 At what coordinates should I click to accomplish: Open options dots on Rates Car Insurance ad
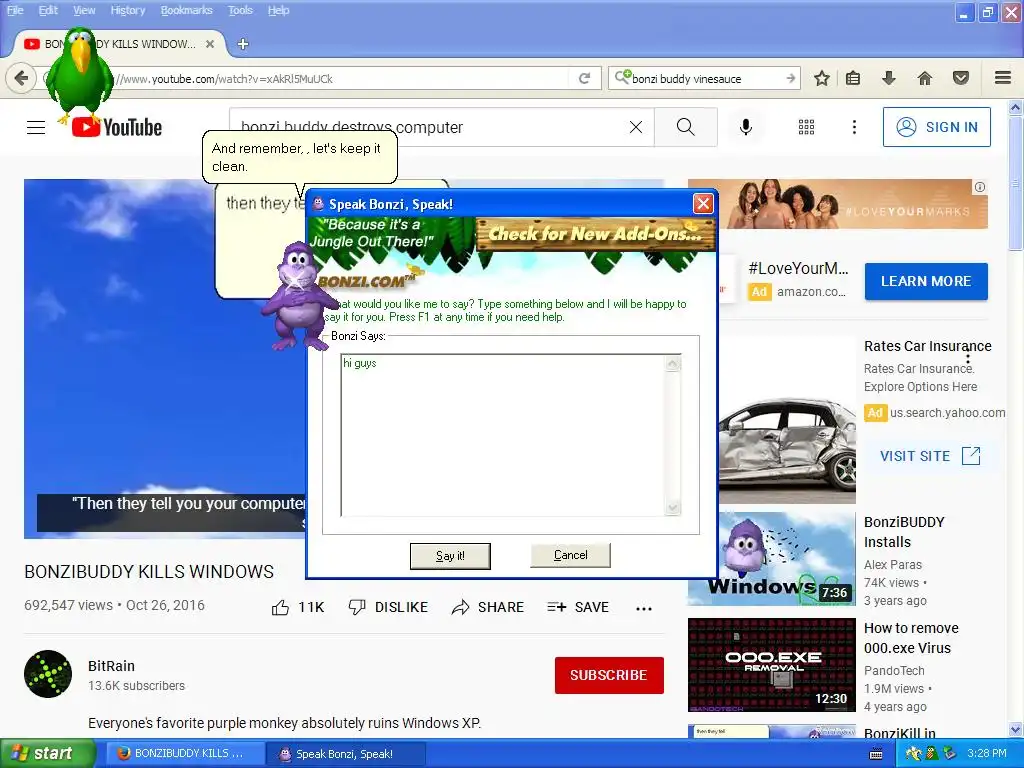coord(968,359)
